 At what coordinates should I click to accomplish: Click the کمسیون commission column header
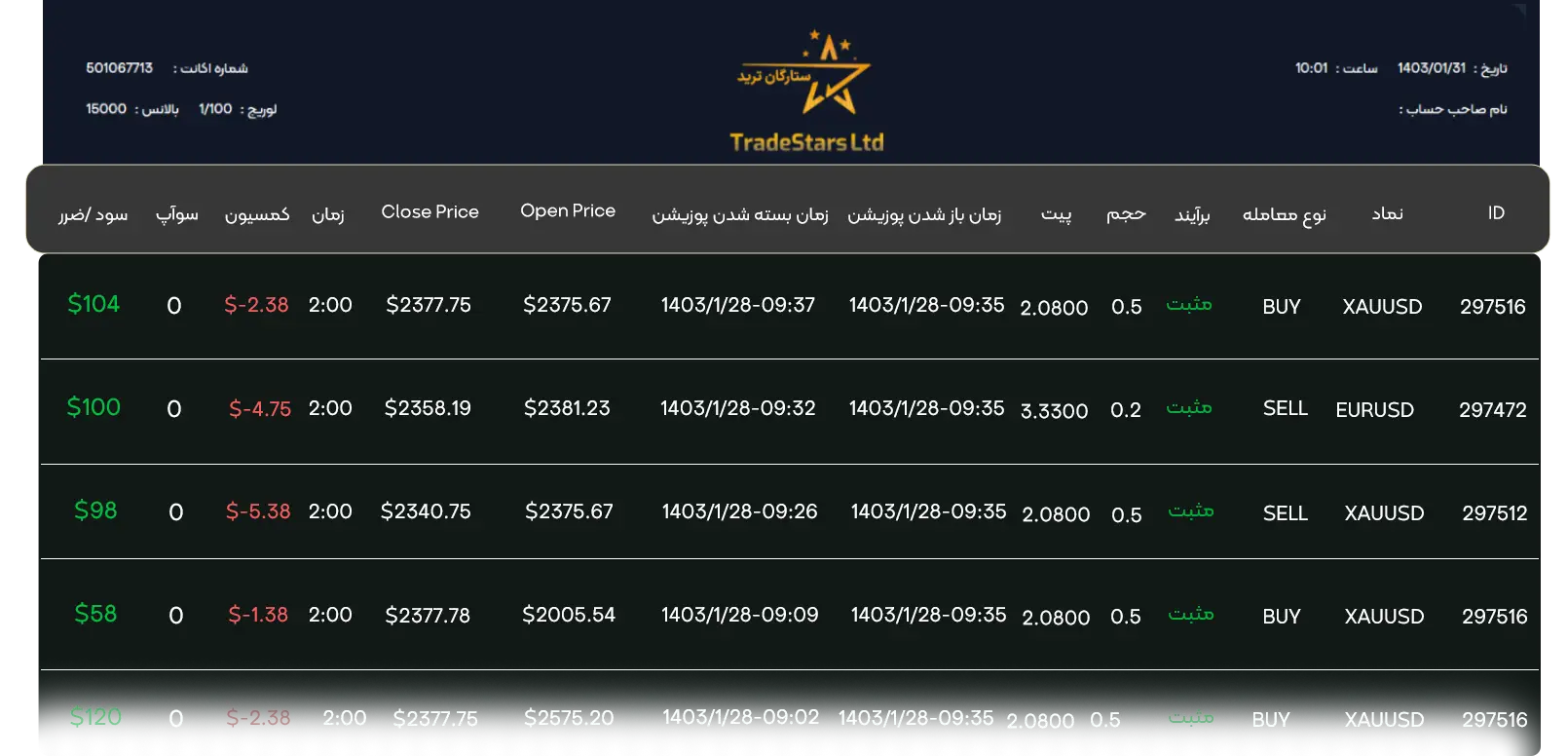[257, 214]
